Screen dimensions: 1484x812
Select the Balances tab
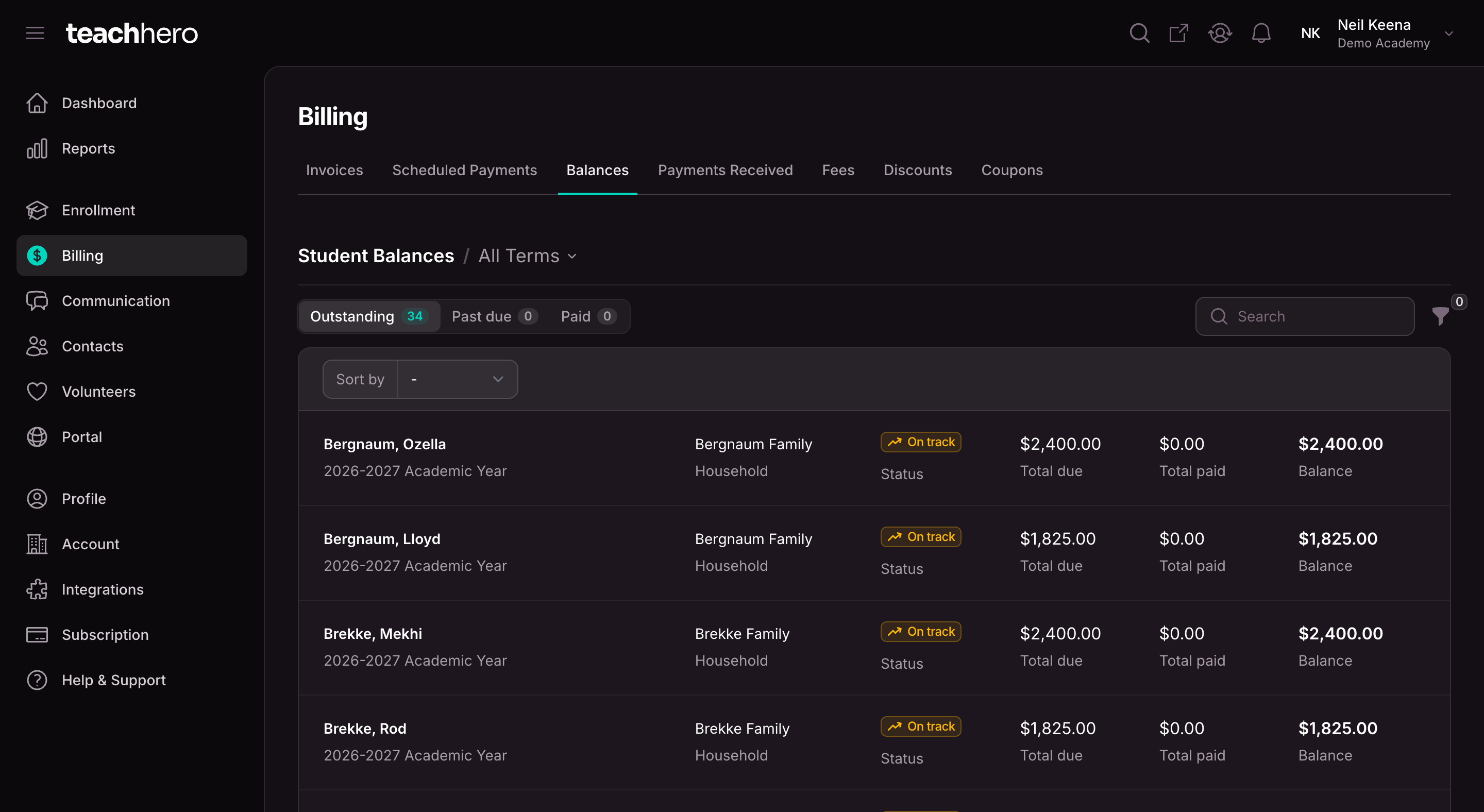pos(597,171)
